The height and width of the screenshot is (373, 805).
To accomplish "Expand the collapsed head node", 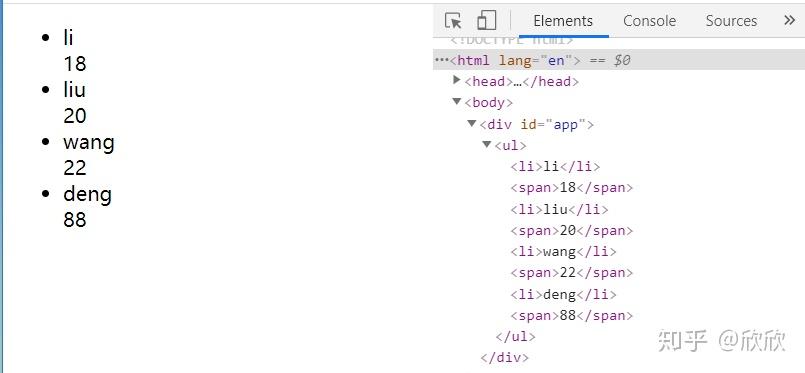I will pos(456,80).
